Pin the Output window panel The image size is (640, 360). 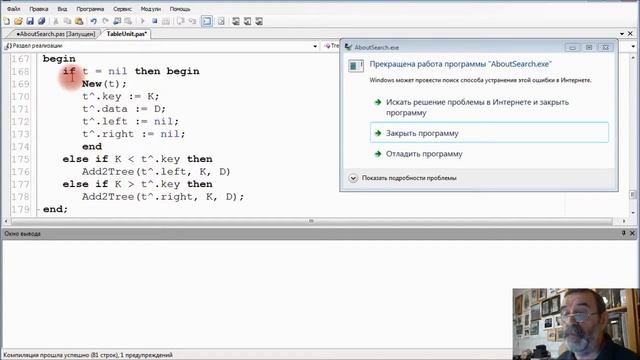click(623, 233)
